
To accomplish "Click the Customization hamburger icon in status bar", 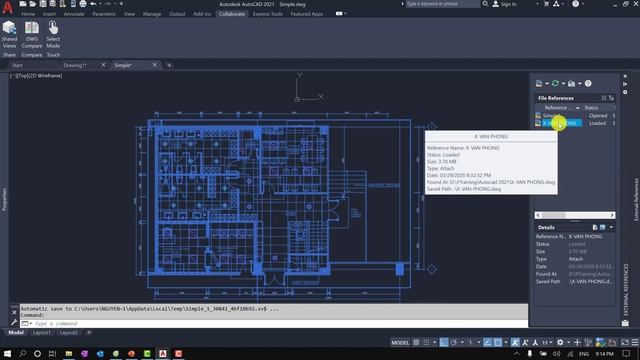I will 635,342.
